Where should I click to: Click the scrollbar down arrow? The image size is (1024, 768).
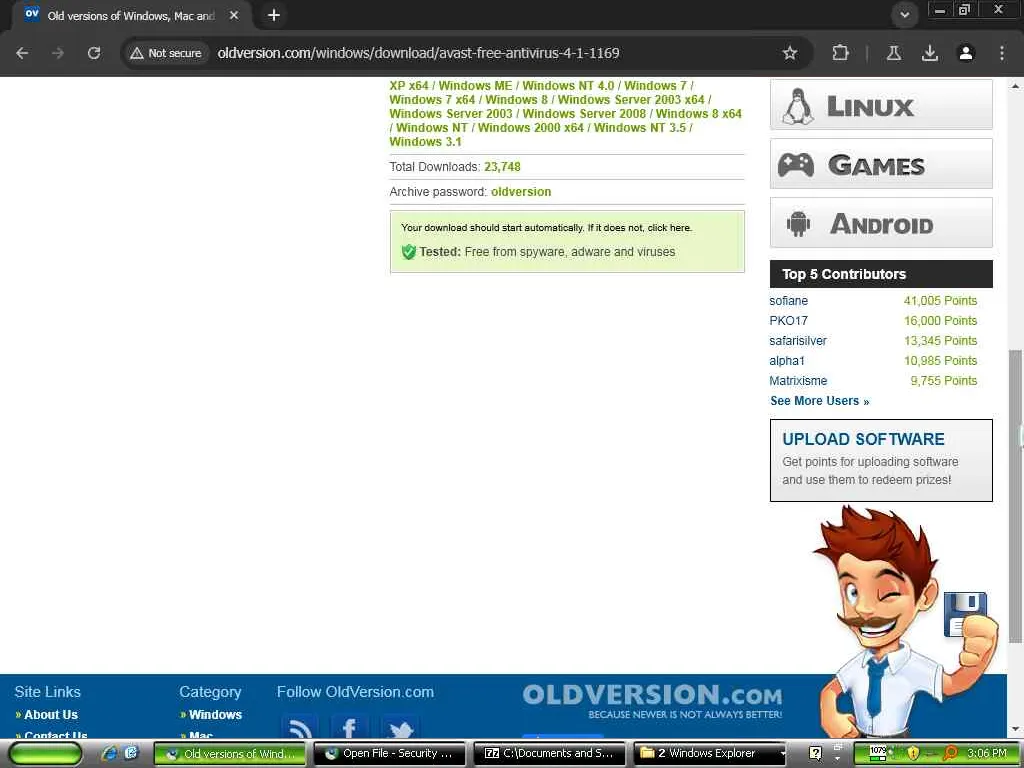1016,730
